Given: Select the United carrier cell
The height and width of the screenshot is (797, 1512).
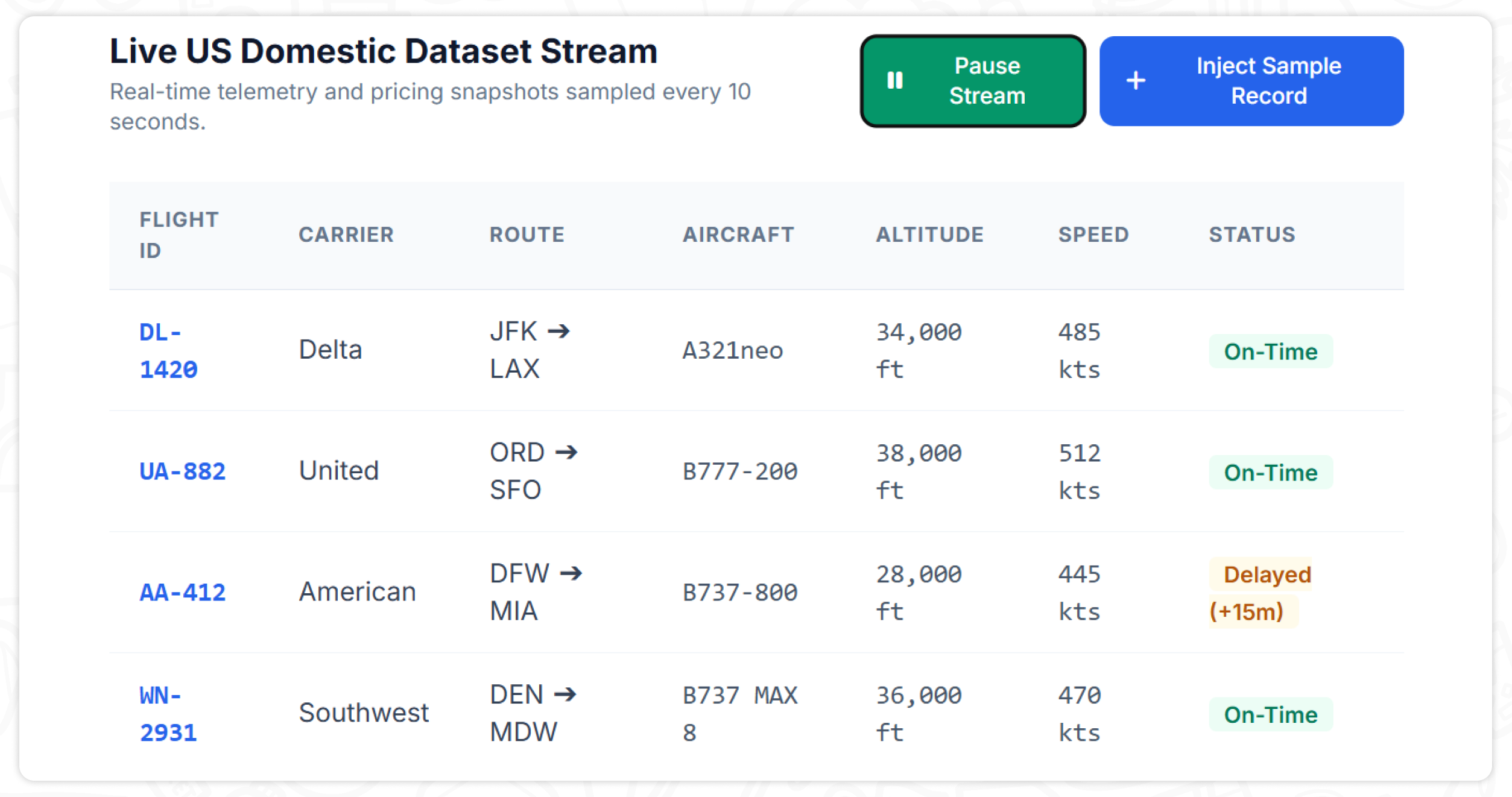Looking at the screenshot, I should point(339,471).
